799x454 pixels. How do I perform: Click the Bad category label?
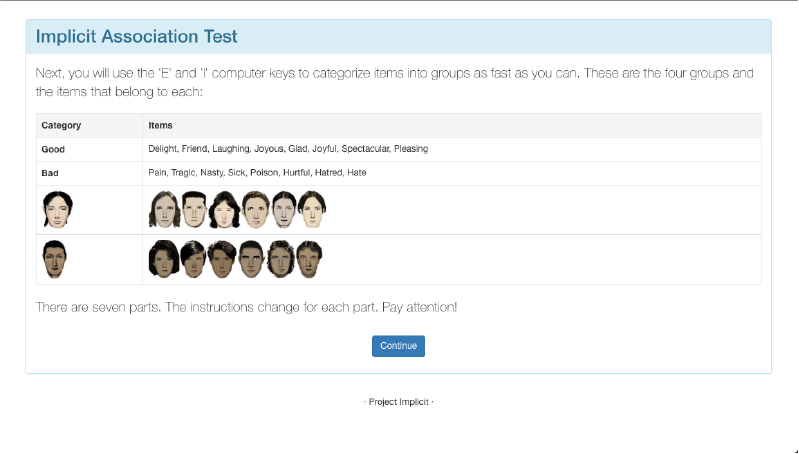pos(50,173)
